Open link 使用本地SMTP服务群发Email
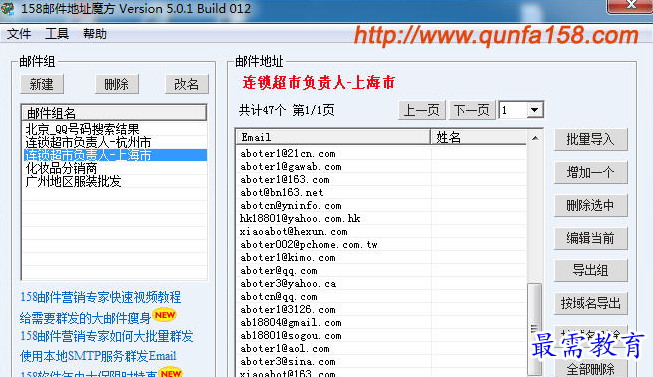The width and height of the screenshot is (653, 377). click(x=98, y=356)
